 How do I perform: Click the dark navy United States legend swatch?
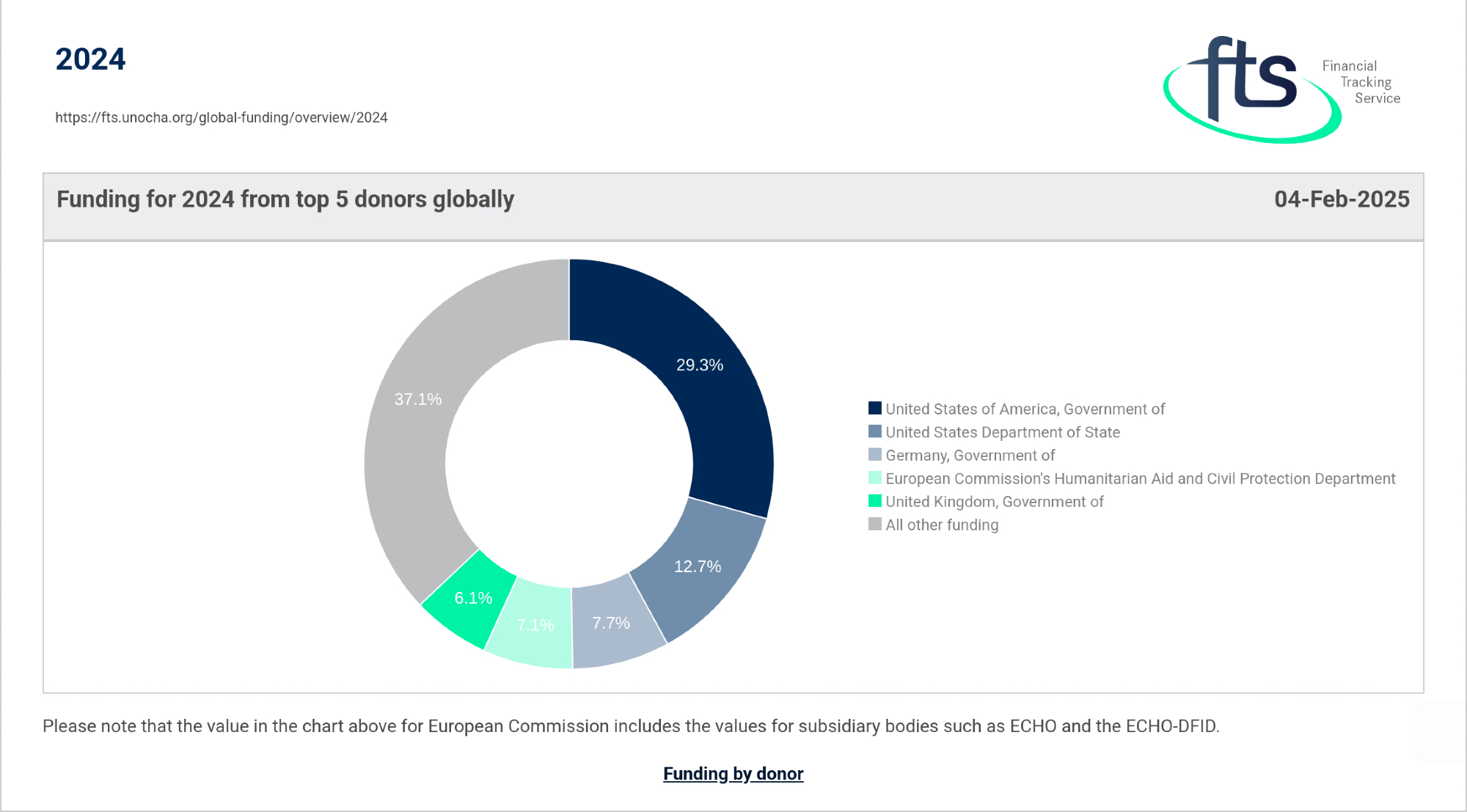(874, 409)
